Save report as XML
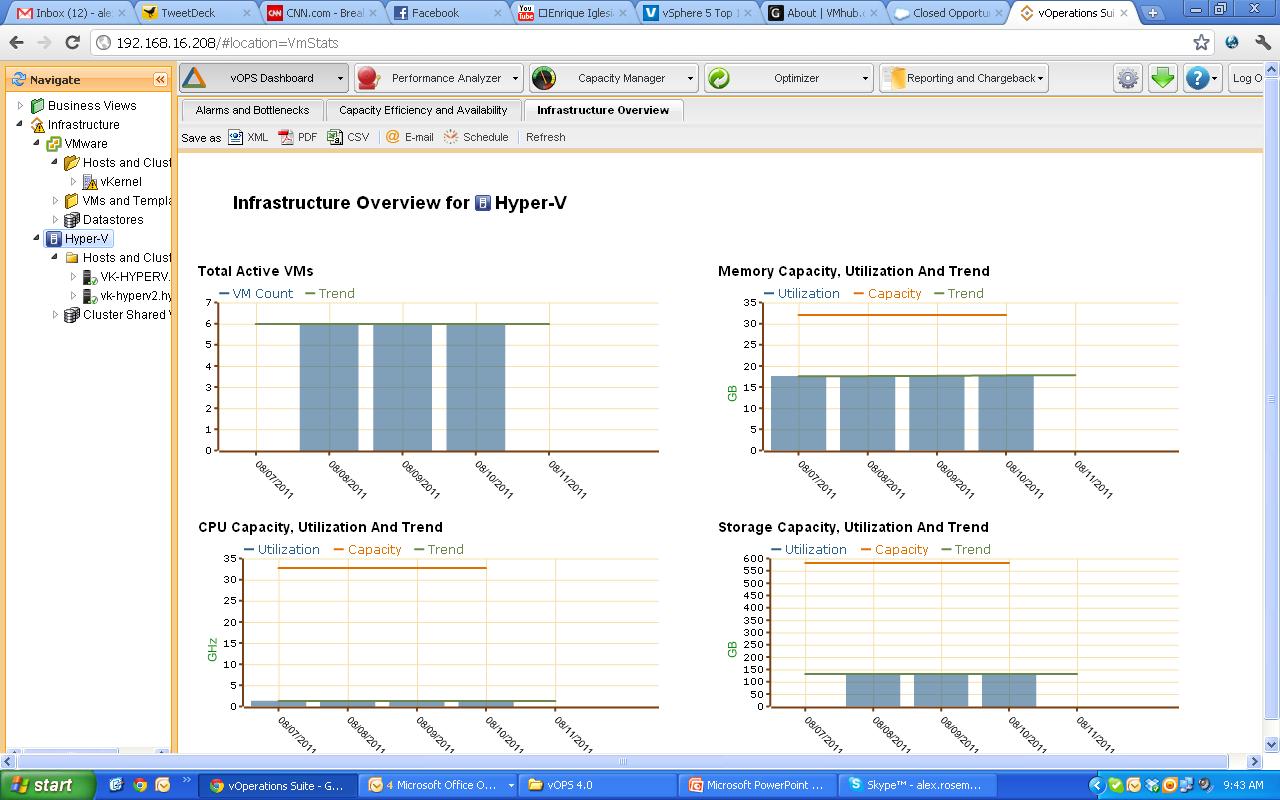This screenshot has height=800, width=1280. pos(248,137)
